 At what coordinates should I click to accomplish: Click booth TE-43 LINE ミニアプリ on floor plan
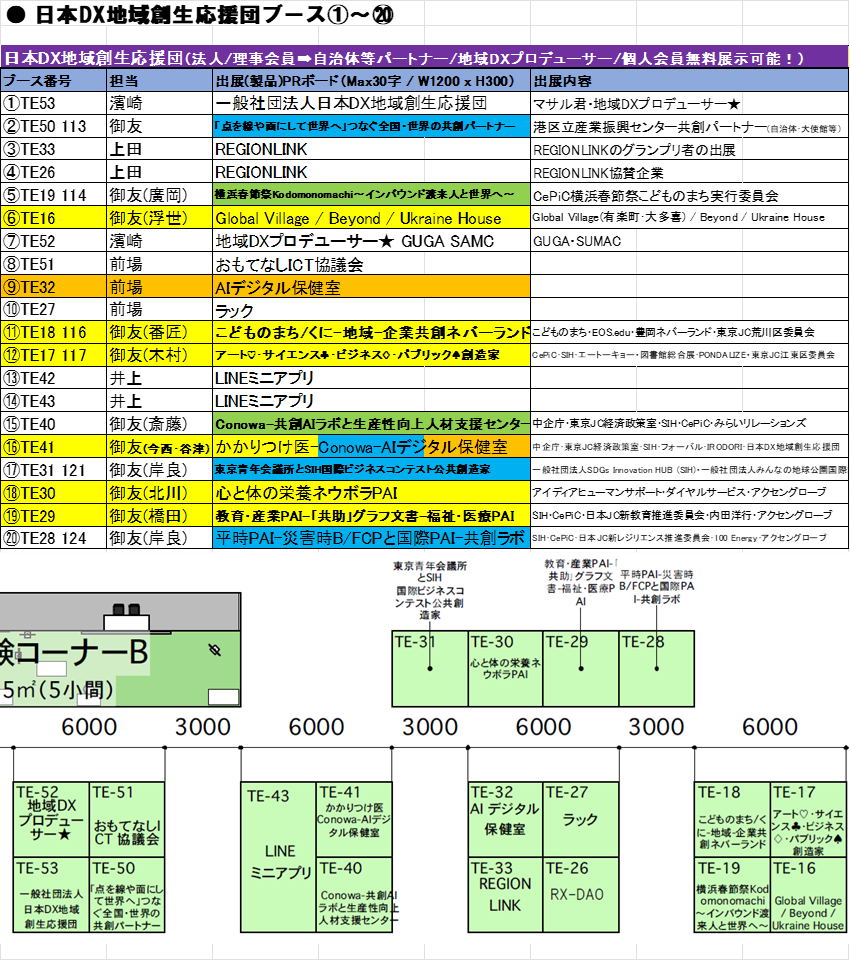279,857
